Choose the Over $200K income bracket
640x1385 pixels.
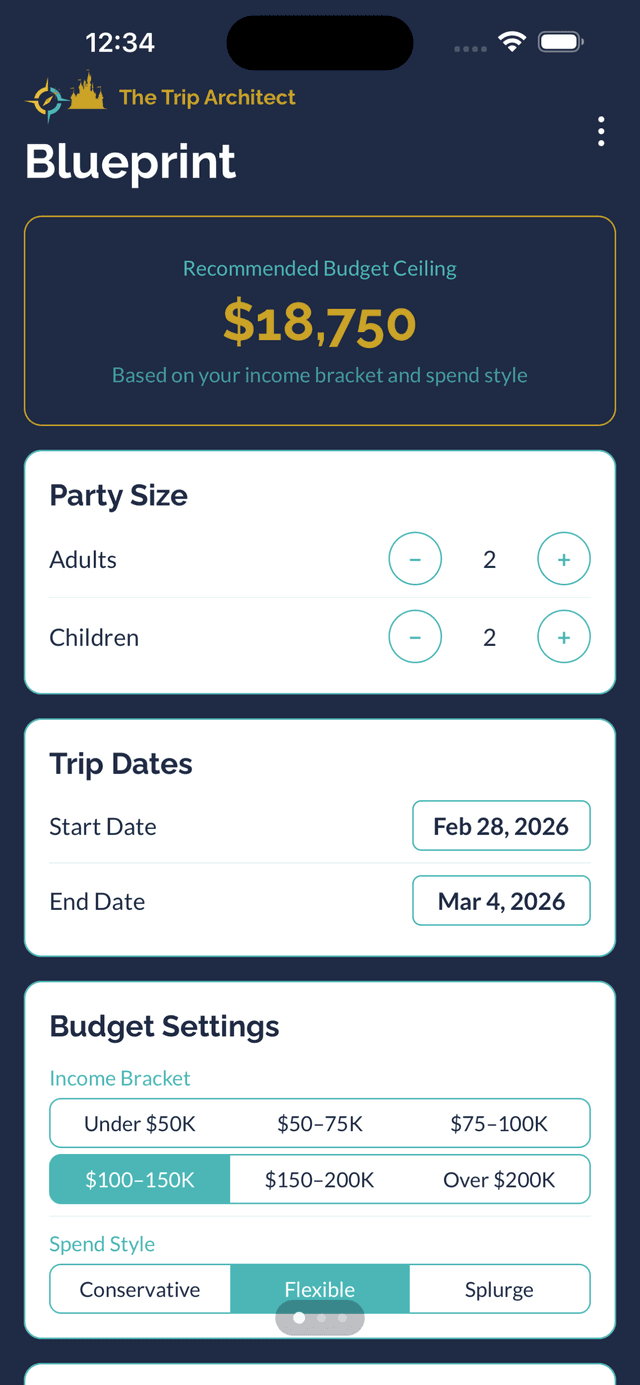click(500, 1179)
